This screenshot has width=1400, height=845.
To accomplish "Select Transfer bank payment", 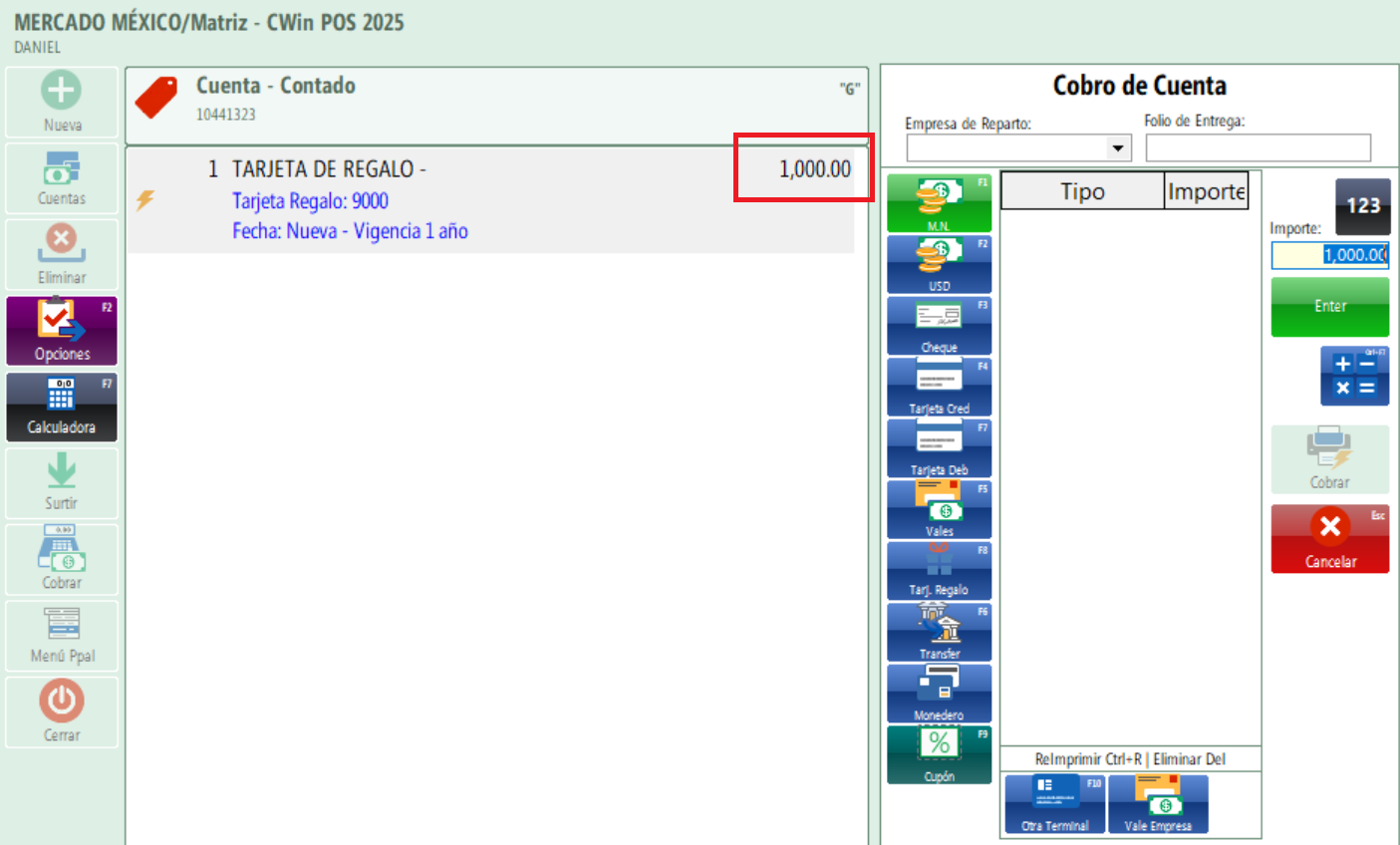I will [x=939, y=633].
